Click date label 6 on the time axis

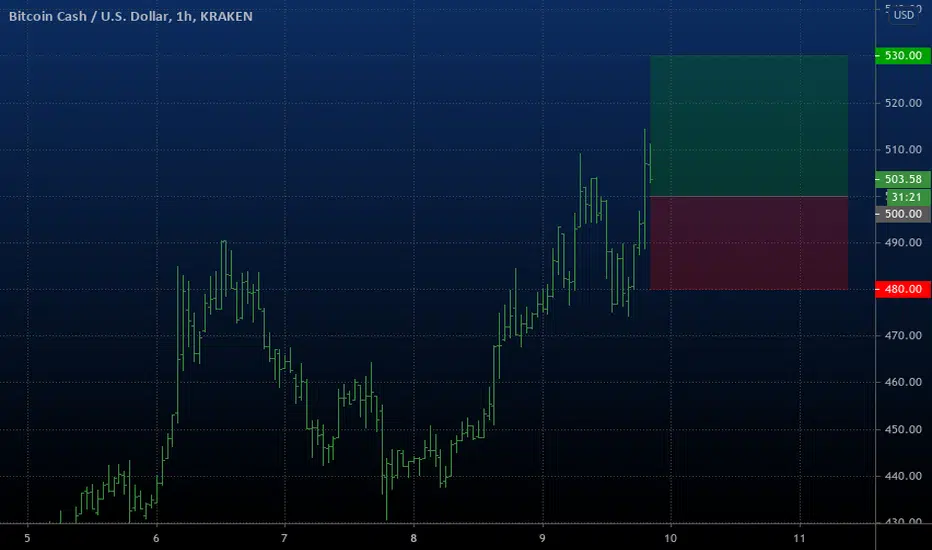156,538
